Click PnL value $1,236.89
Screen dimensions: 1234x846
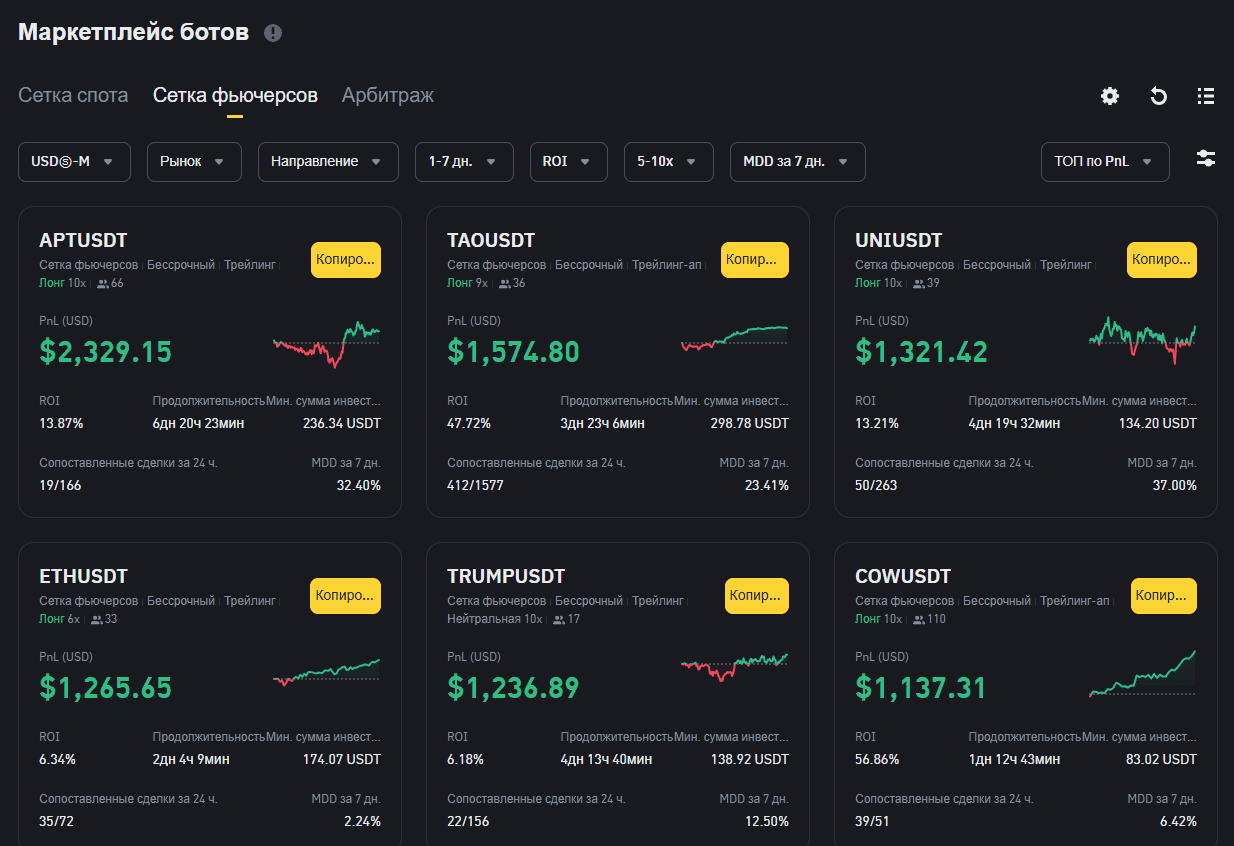click(x=513, y=688)
